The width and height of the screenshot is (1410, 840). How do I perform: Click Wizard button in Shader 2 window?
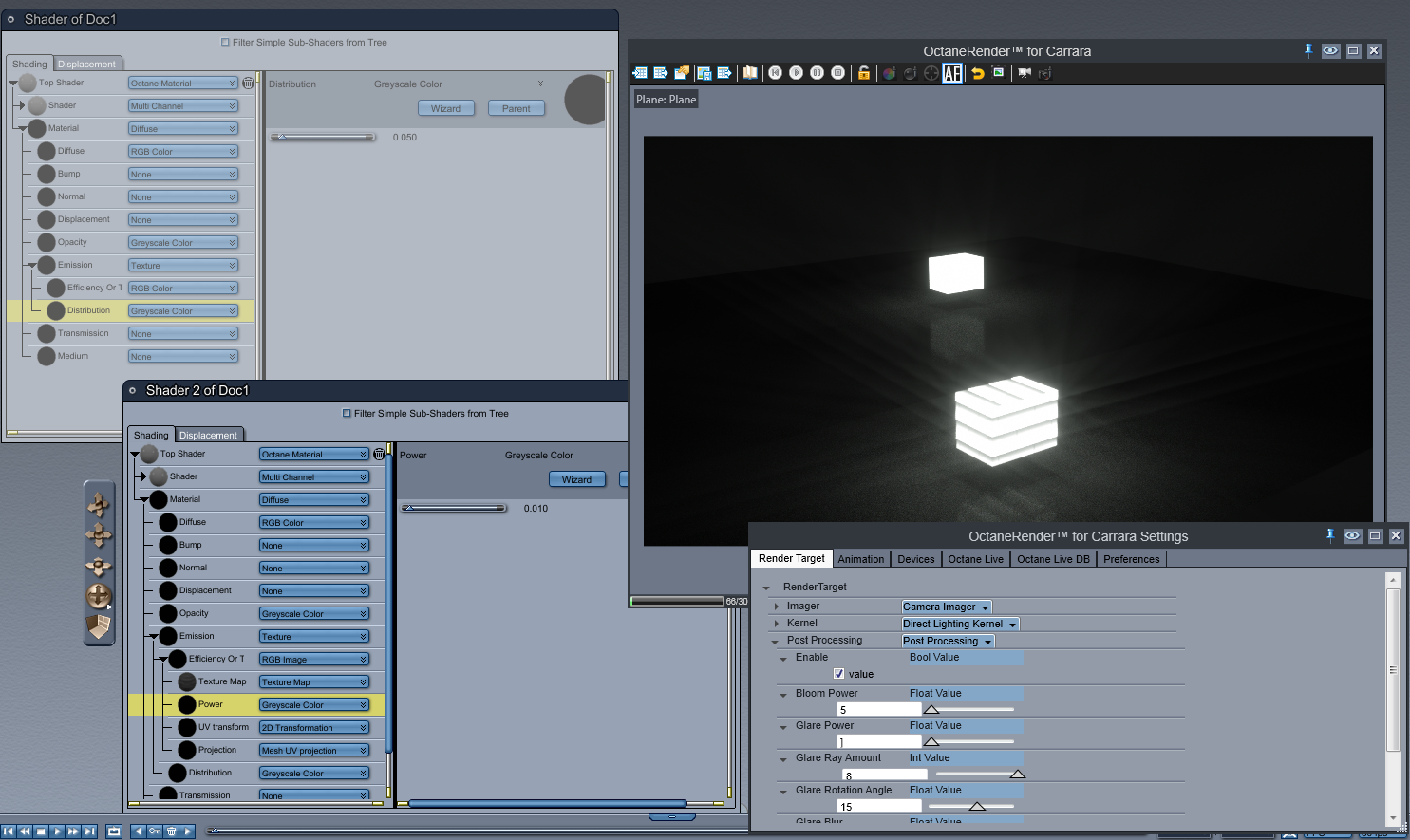tap(576, 479)
